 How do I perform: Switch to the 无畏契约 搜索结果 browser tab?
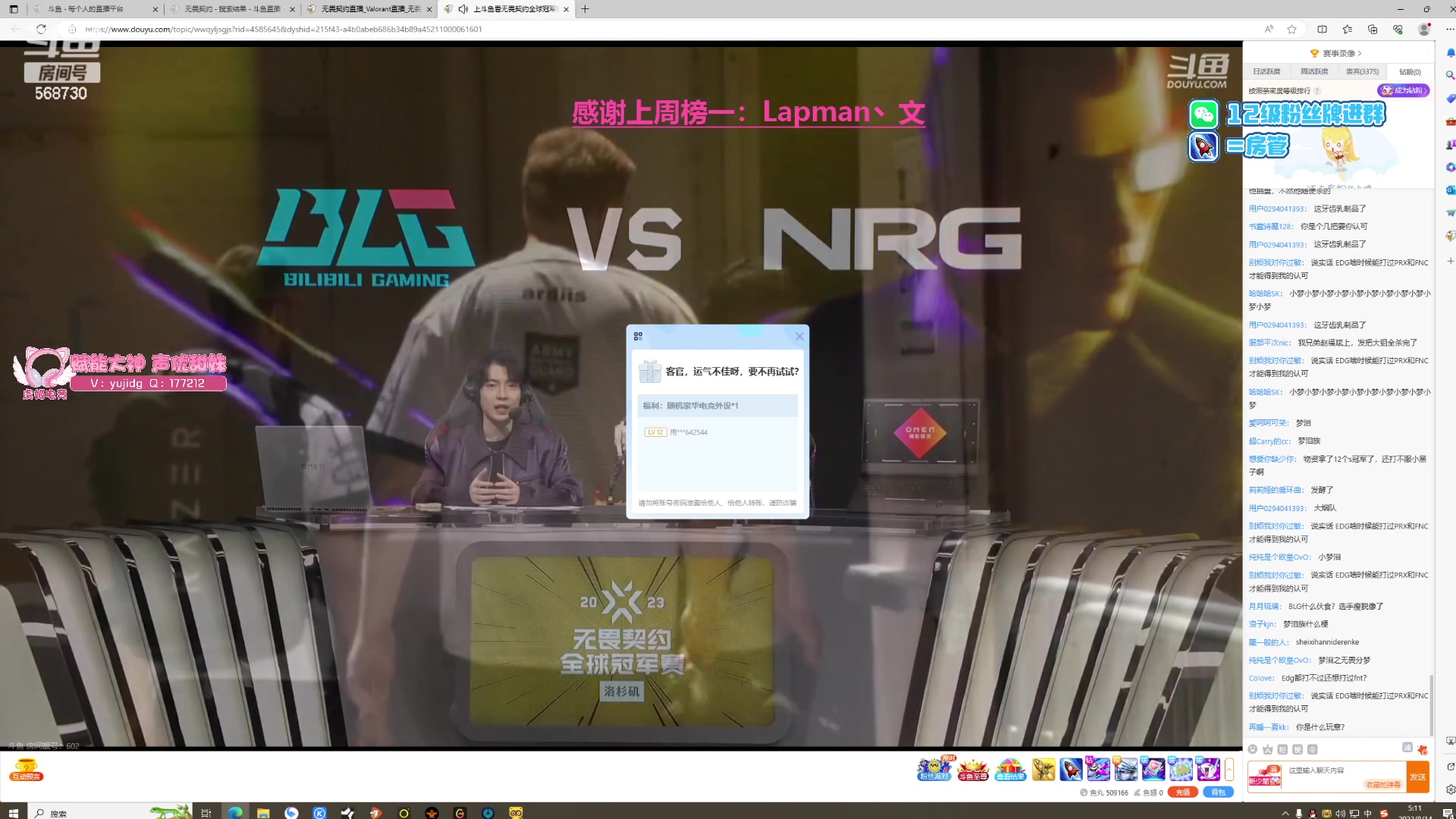click(232, 9)
